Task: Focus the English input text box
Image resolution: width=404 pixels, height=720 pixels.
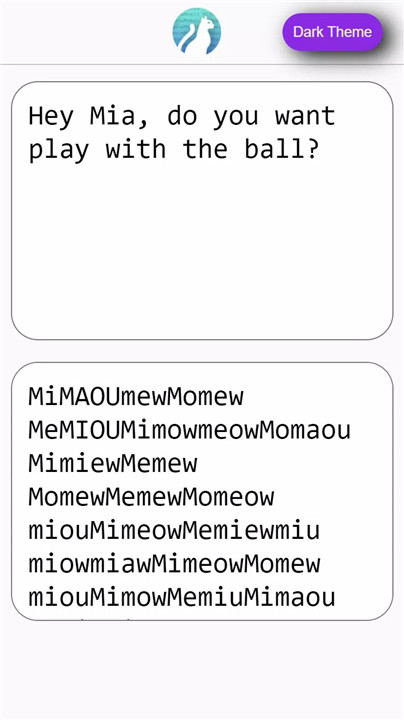Action: [202, 211]
